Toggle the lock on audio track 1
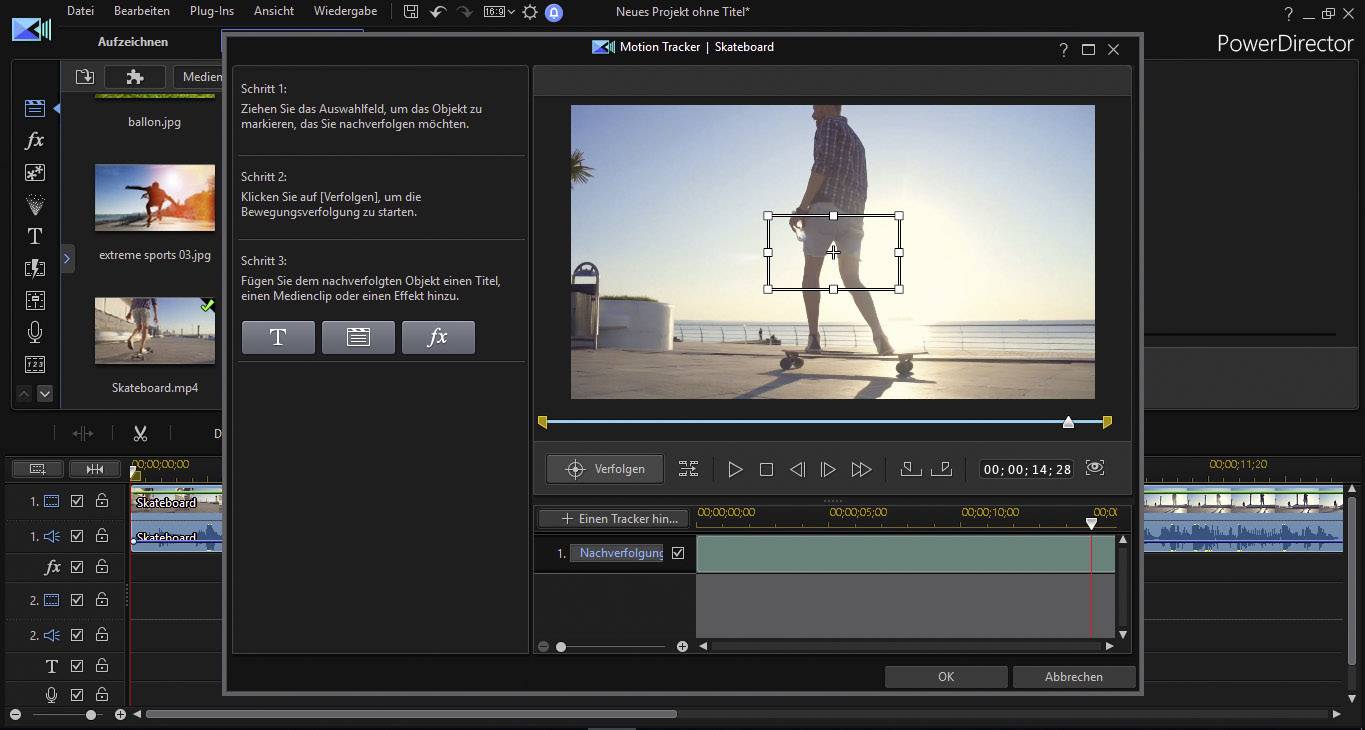The height and width of the screenshot is (730, 1365). point(102,536)
